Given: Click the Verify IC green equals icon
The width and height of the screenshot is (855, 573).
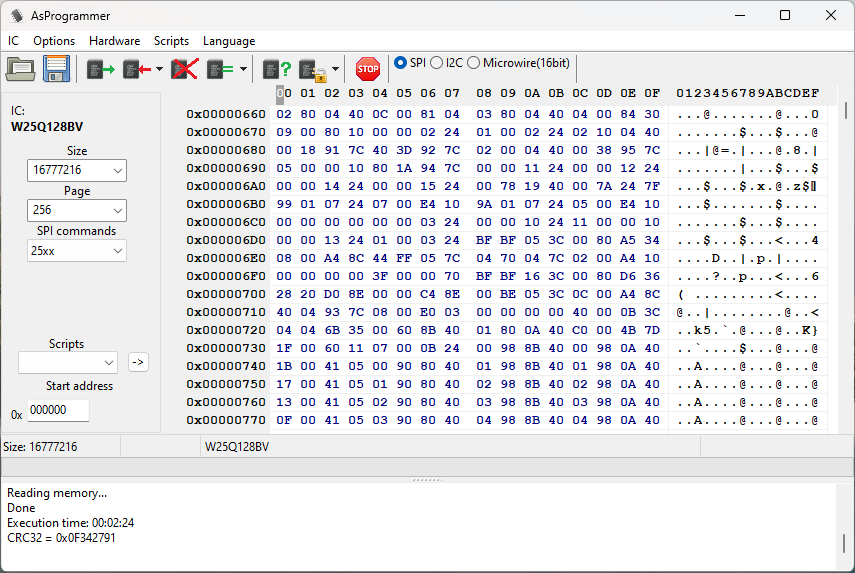Looking at the screenshot, I should tap(220, 69).
